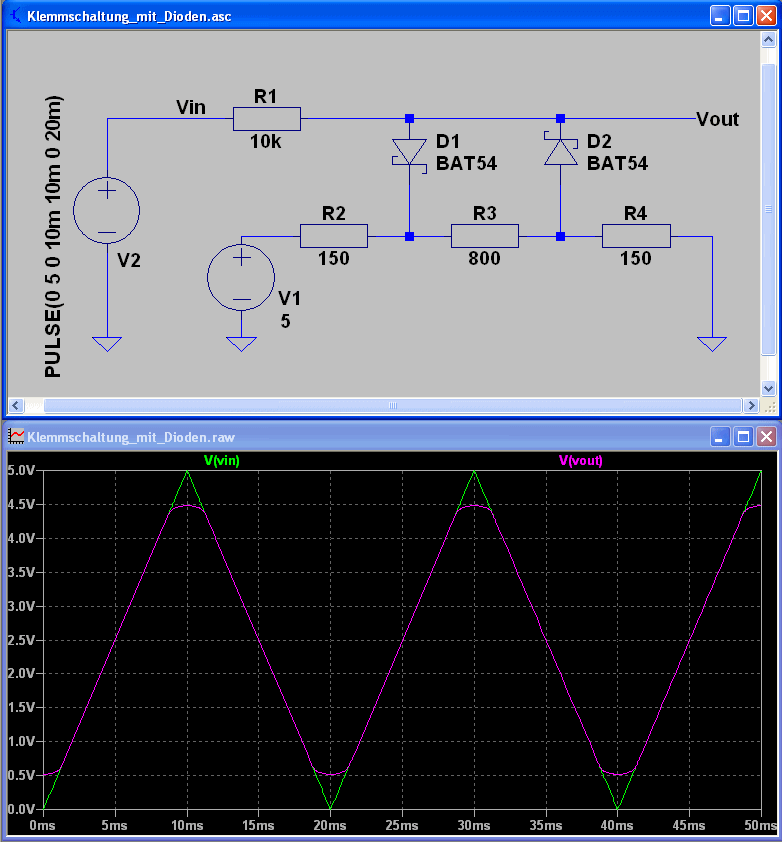Screen dimensions: 782x842
Task: Select resistor R1 10k
Action: click(x=267, y=119)
